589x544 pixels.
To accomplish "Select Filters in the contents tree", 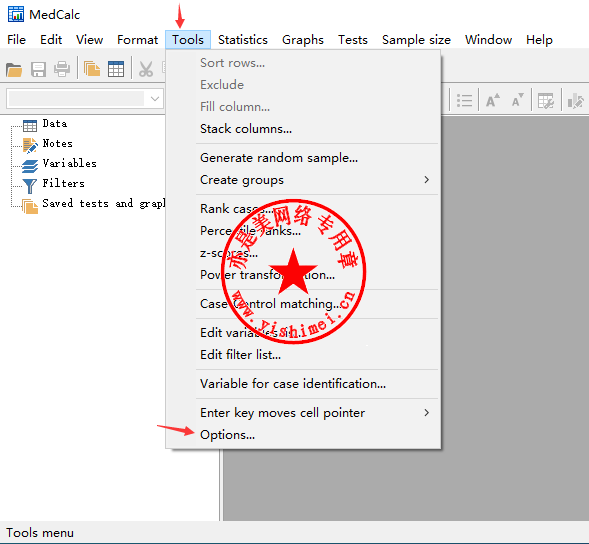I will pos(63,183).
